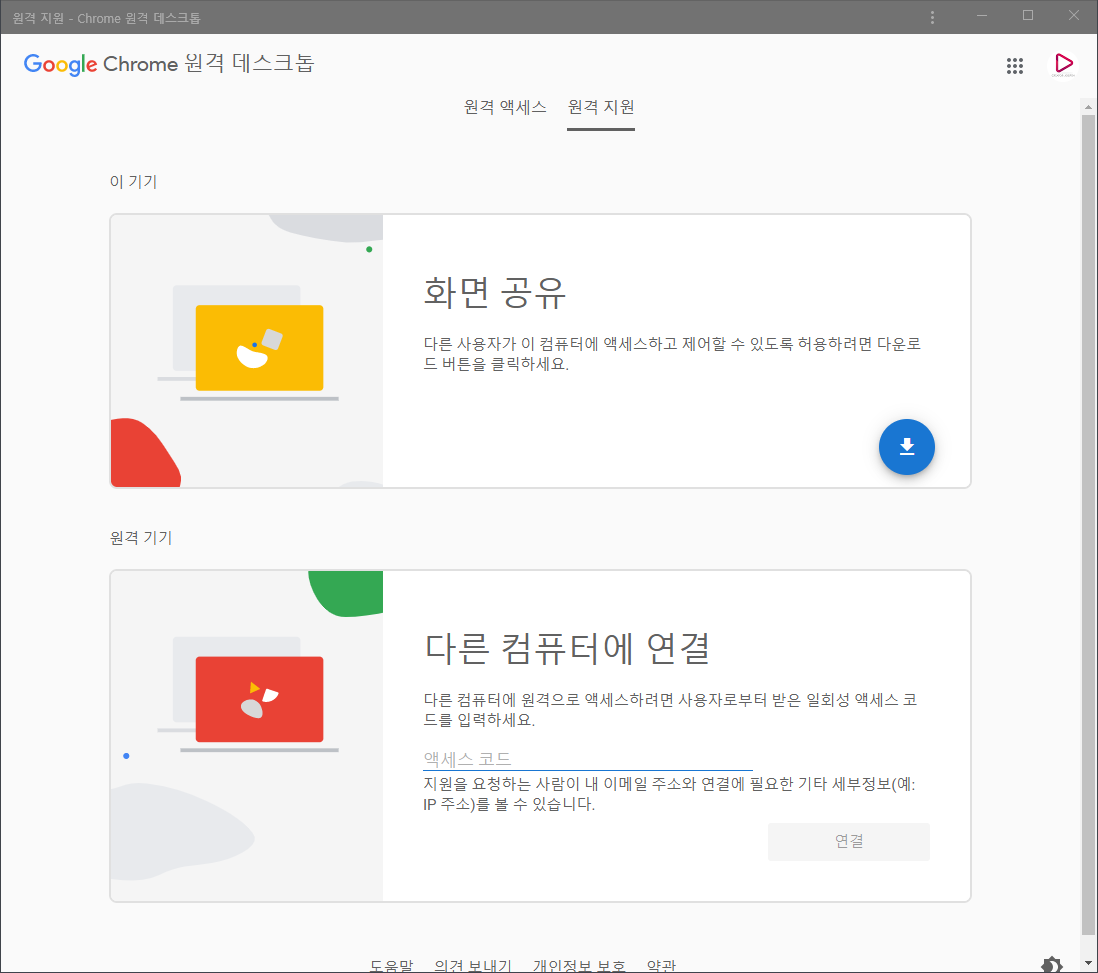Screen dimensions: 1098x973
Task: Click the Google Chrome 원격 데스크톱 logo
Action: pyautogui.click(x=169, y=64)
